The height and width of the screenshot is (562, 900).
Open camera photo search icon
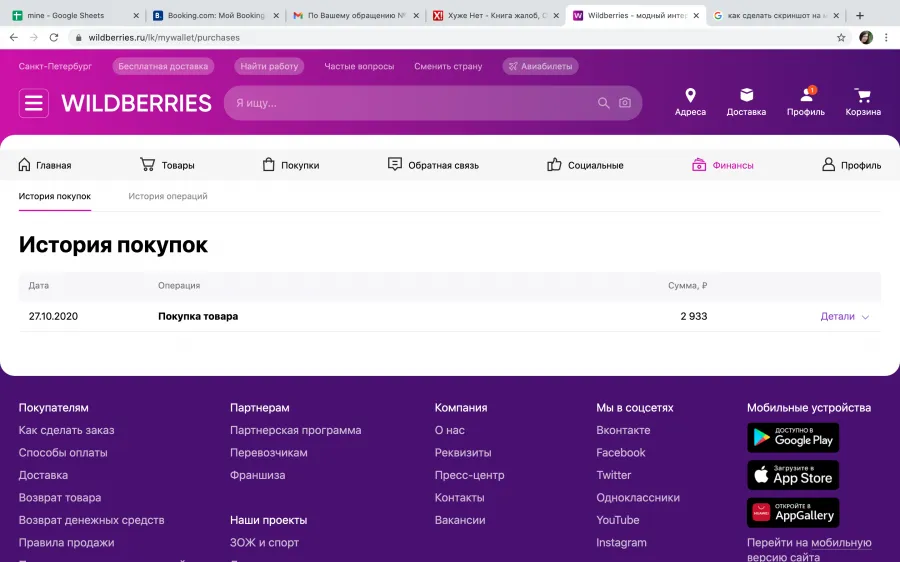(625, 103)
